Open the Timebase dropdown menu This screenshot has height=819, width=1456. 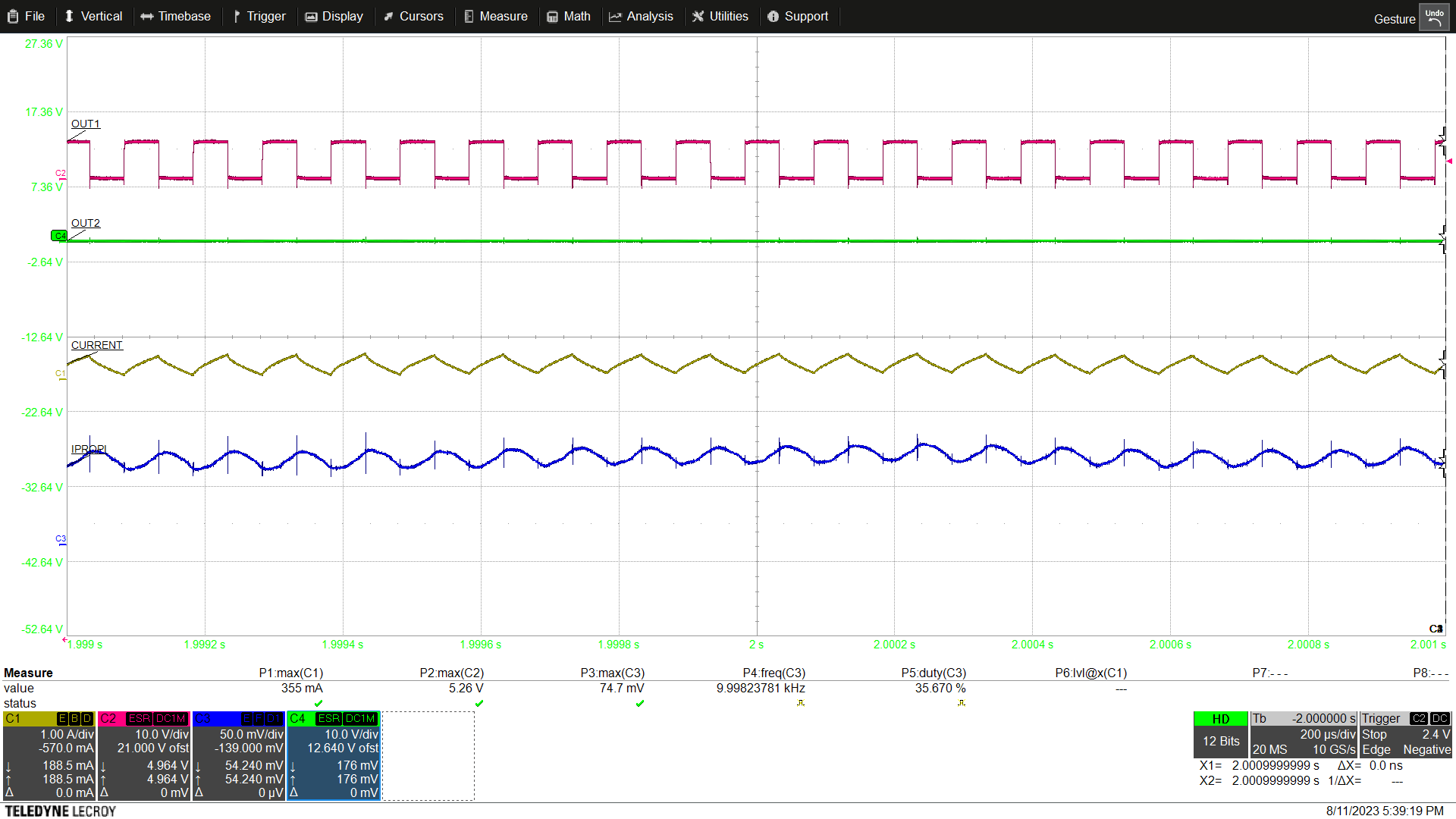tap(176, 17)
